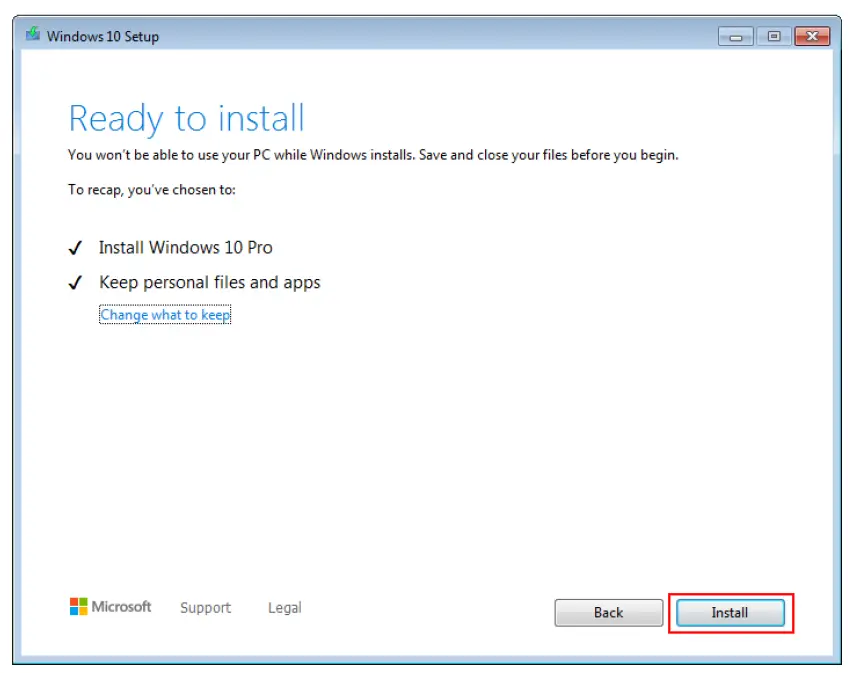Open the Change what to keep link
The height and width of the screenshot is (673, 853).
click(164, 314)
